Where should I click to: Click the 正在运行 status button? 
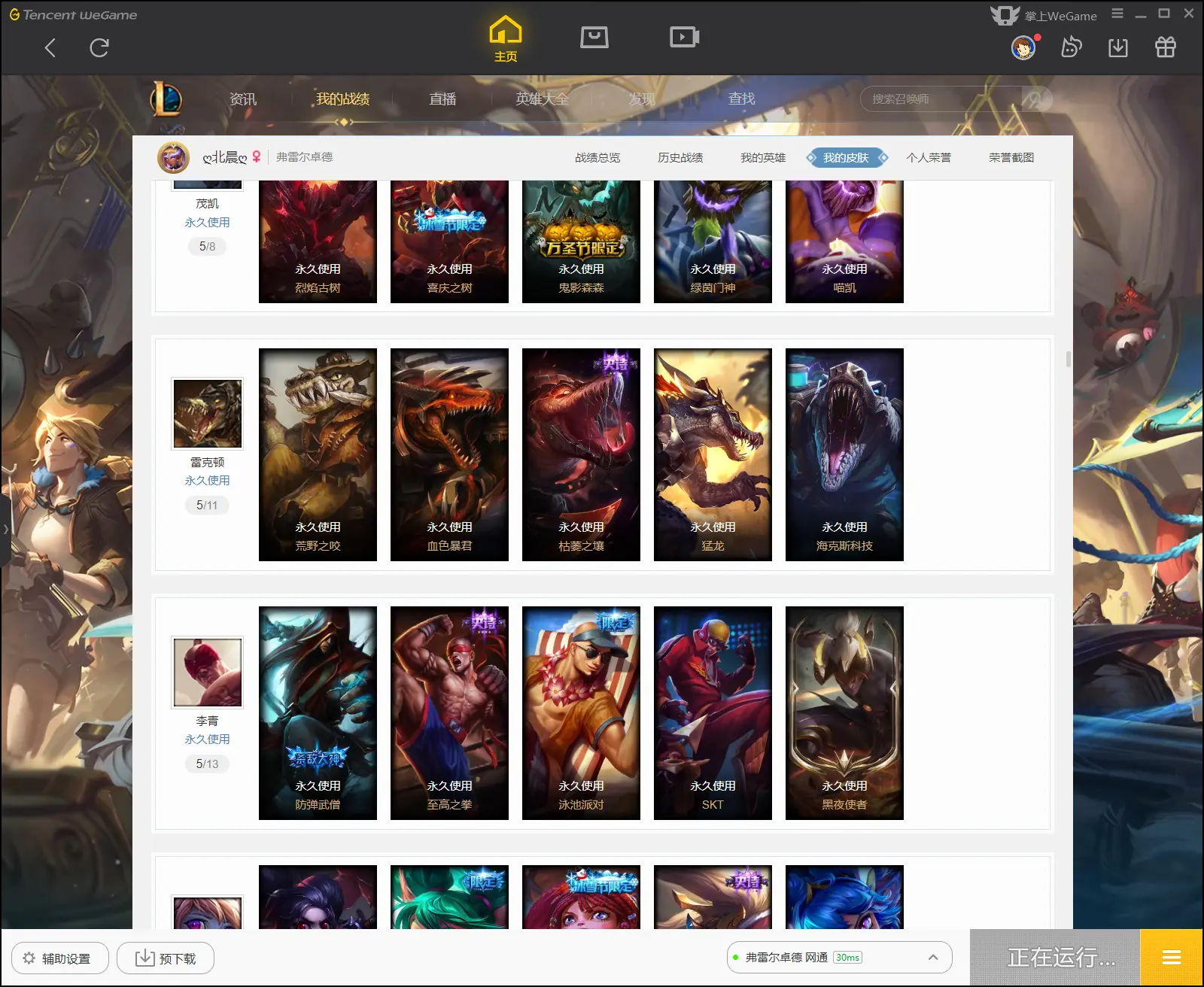click(x=1055, y=958)
